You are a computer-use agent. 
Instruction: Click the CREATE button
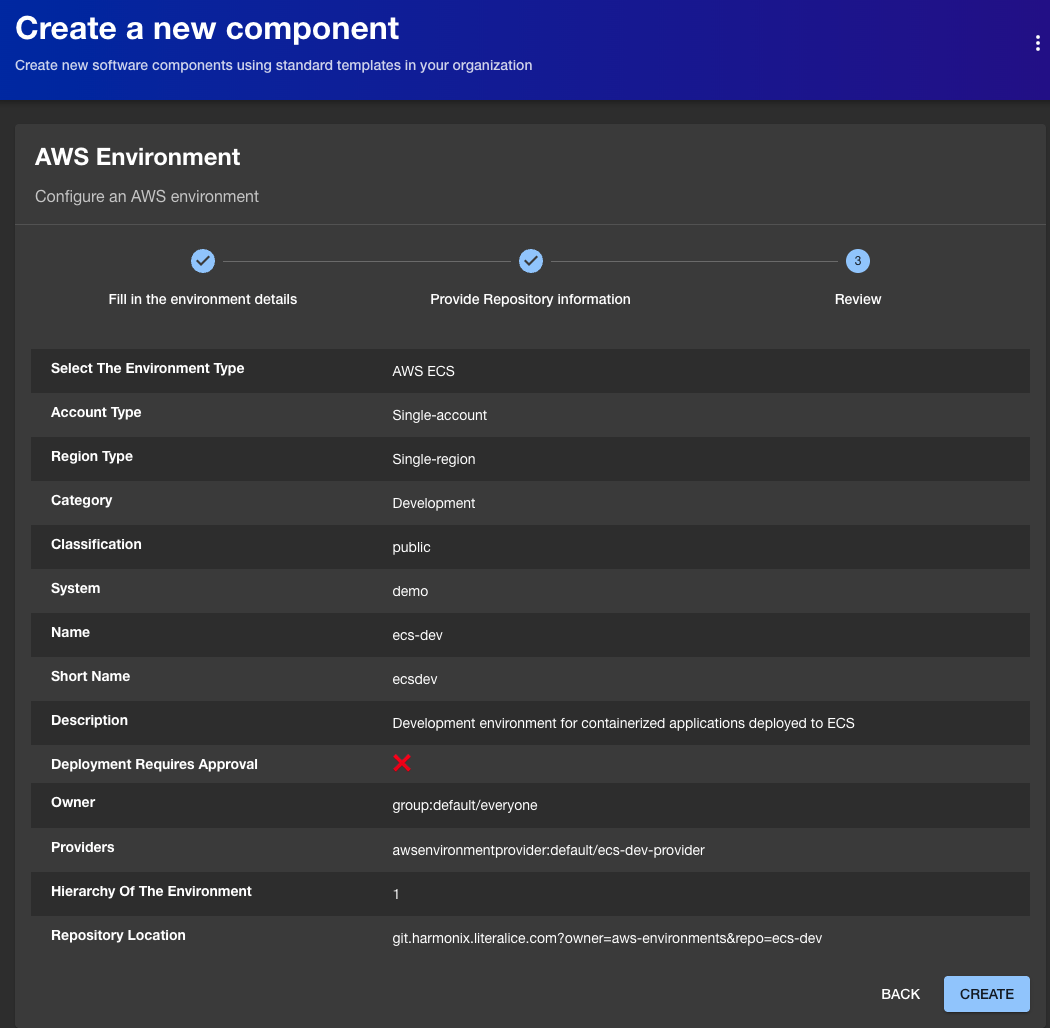pyautogui.click(x=986, y=994)
